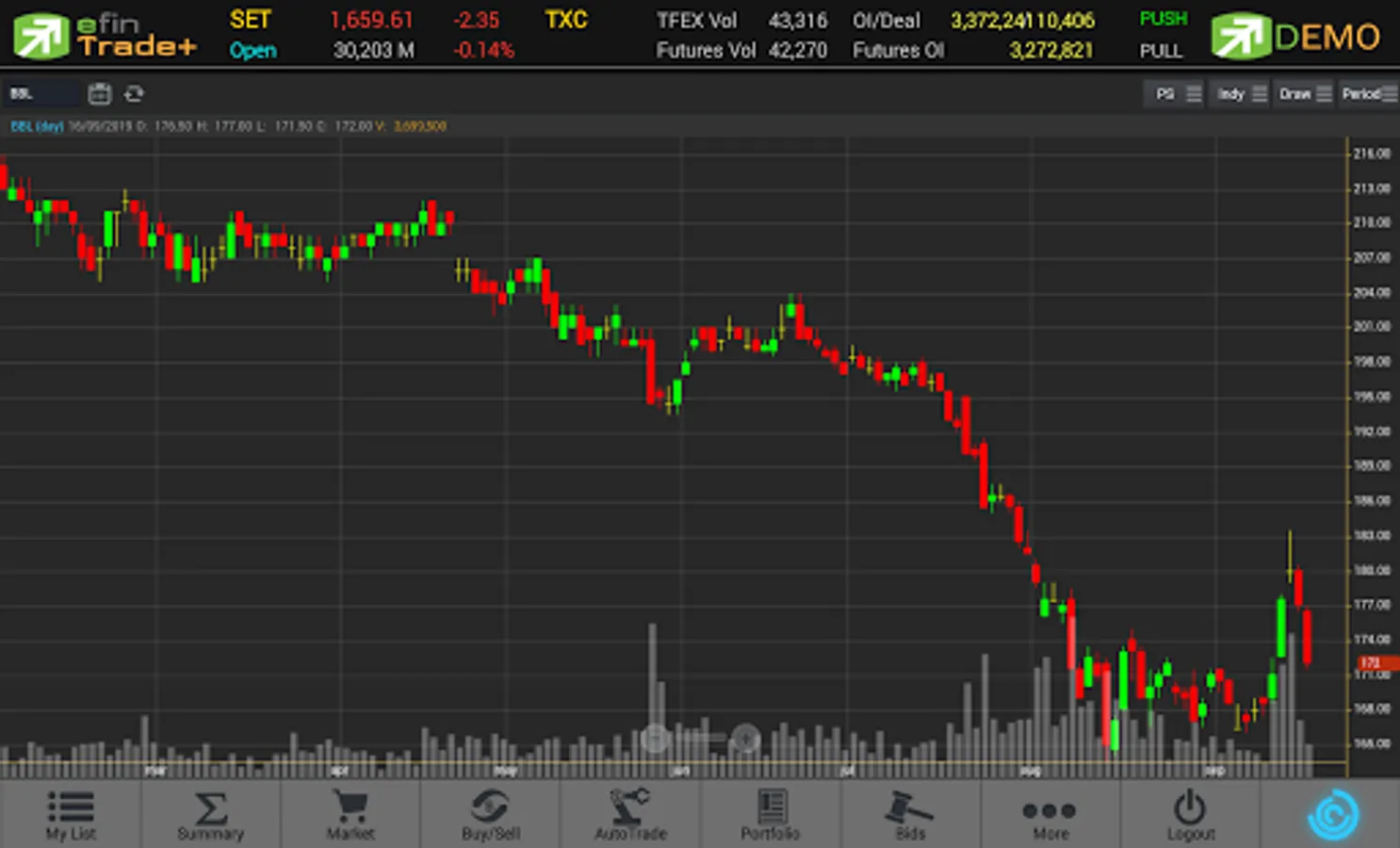The width and height of the screenshot is (1400, 848).
Task: Select Futures OI value 3,272,821
Action: coord(1051,50)
